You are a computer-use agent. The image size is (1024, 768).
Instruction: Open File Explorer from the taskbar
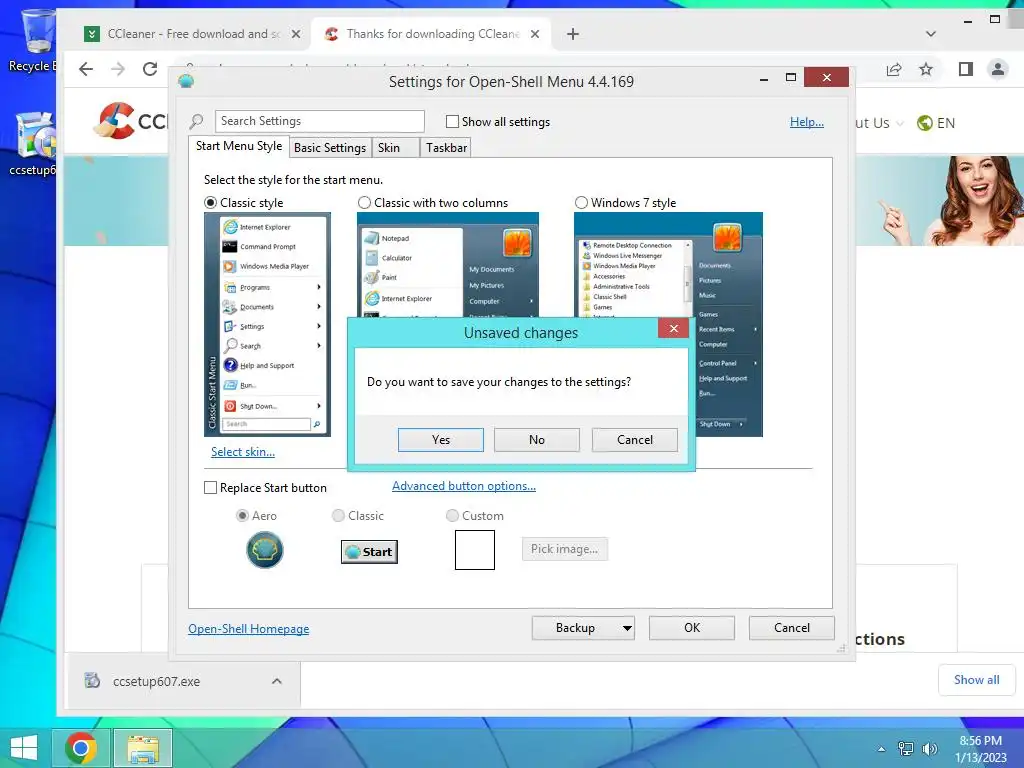coord(143,748)
